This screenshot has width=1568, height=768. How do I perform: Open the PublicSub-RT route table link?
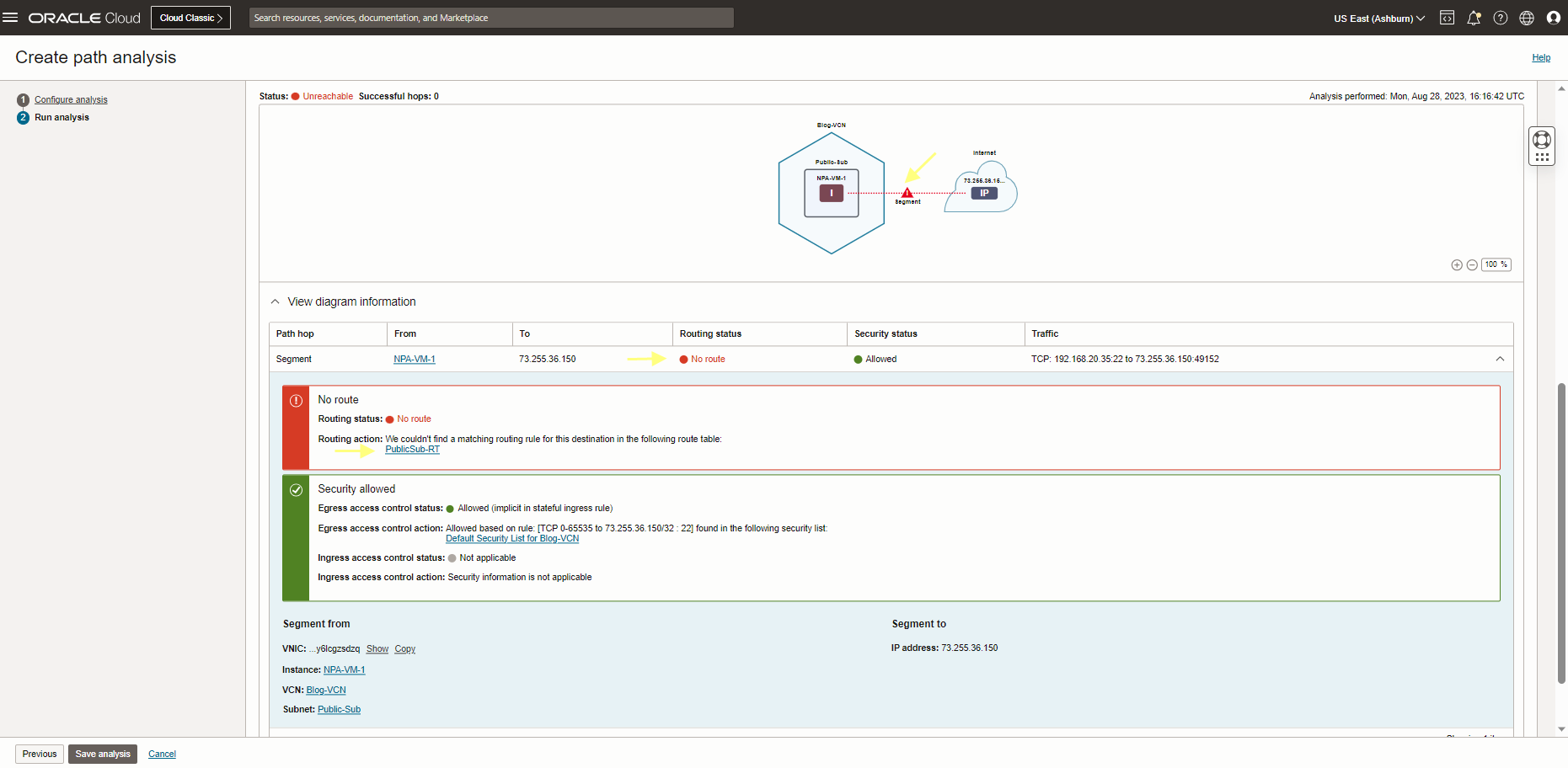pyautogui.click(x=412, y=450)
